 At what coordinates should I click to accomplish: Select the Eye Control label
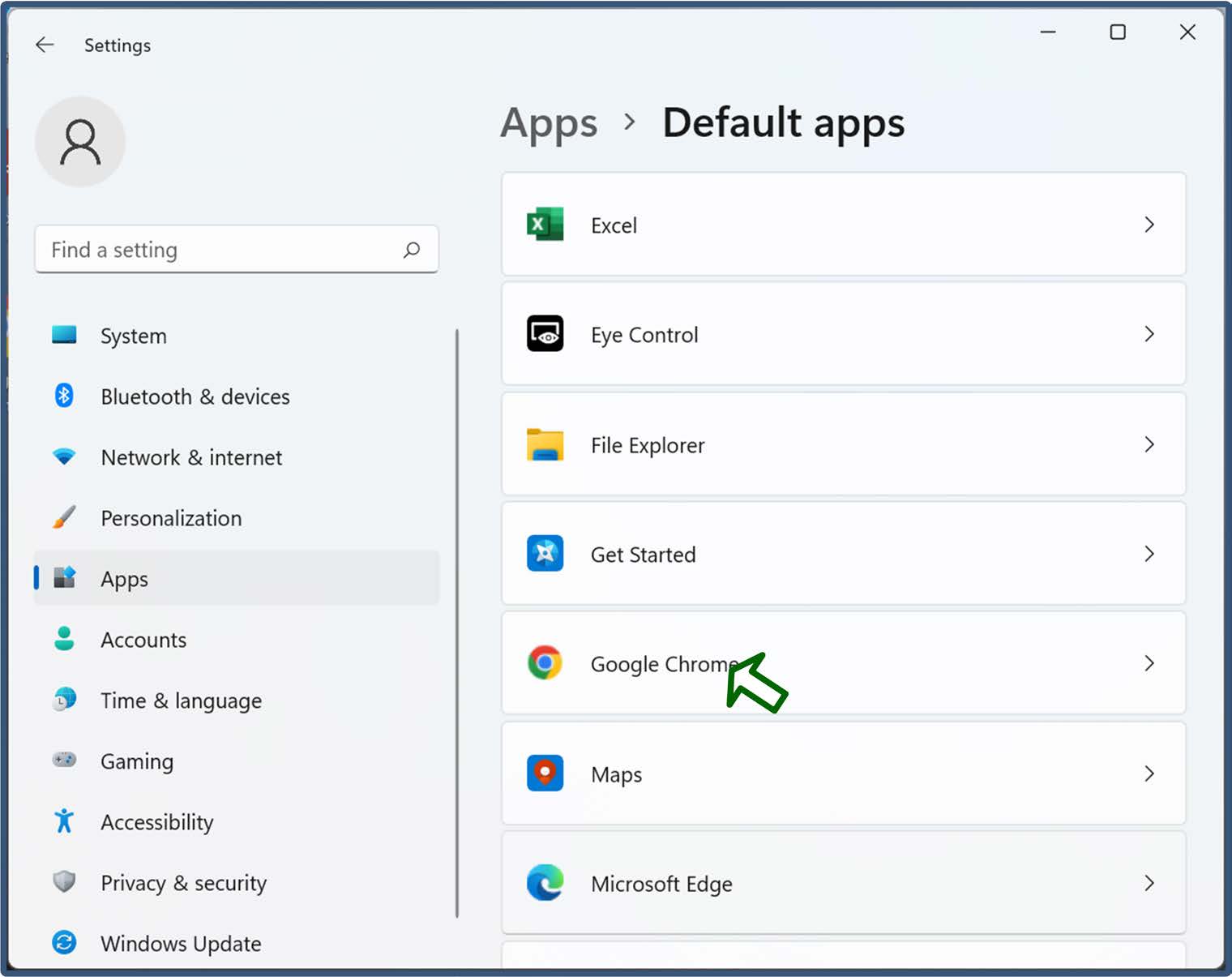click(644, 336)
